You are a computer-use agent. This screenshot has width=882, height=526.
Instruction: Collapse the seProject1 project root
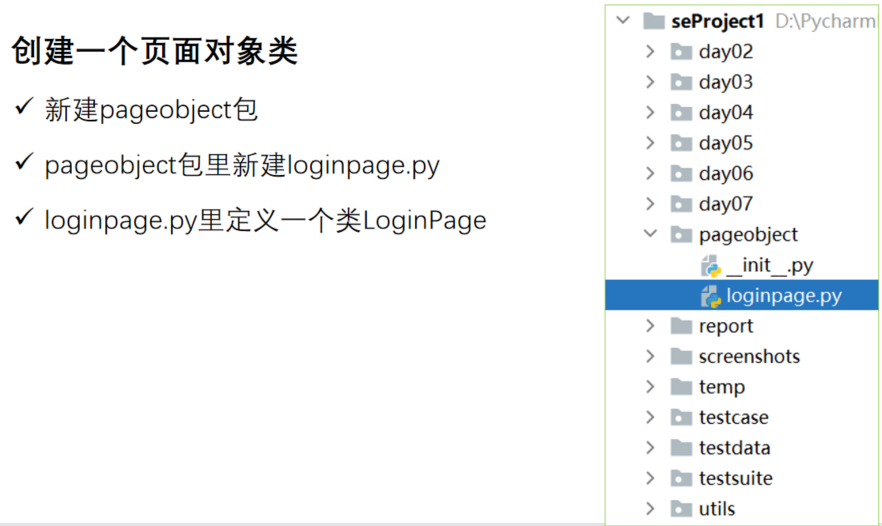coord(624,21)
